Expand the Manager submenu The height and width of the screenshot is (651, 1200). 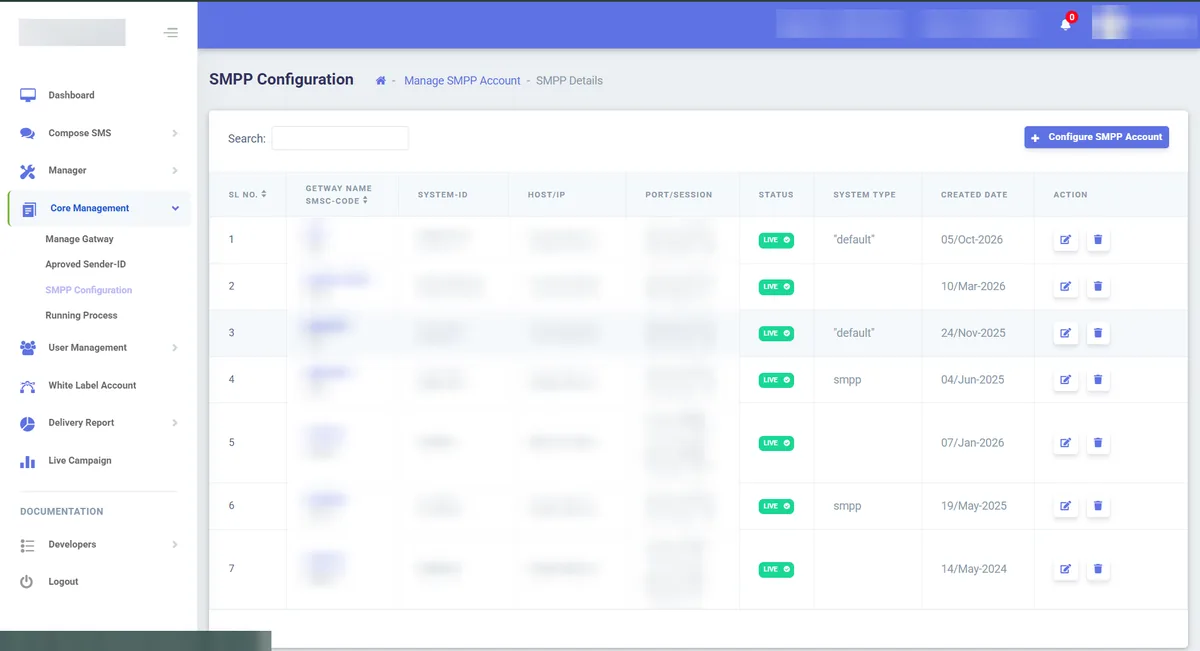coord(175,171)
